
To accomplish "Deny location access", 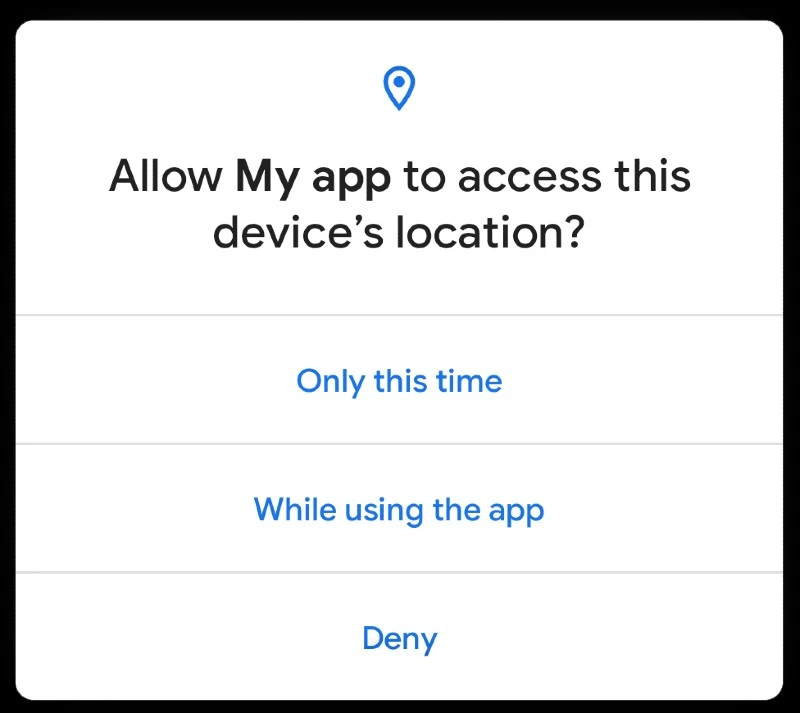I will (399, 637).
